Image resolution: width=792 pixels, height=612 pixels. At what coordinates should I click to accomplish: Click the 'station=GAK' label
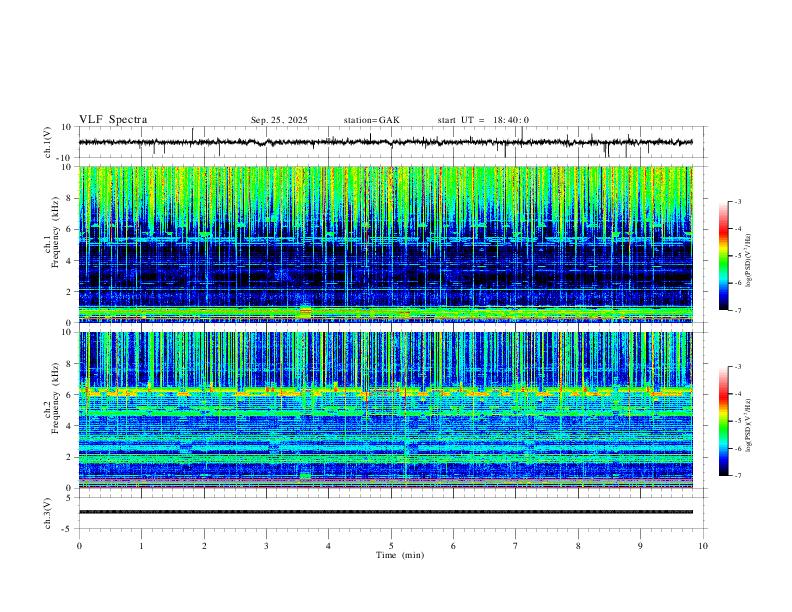click(371, 120)
